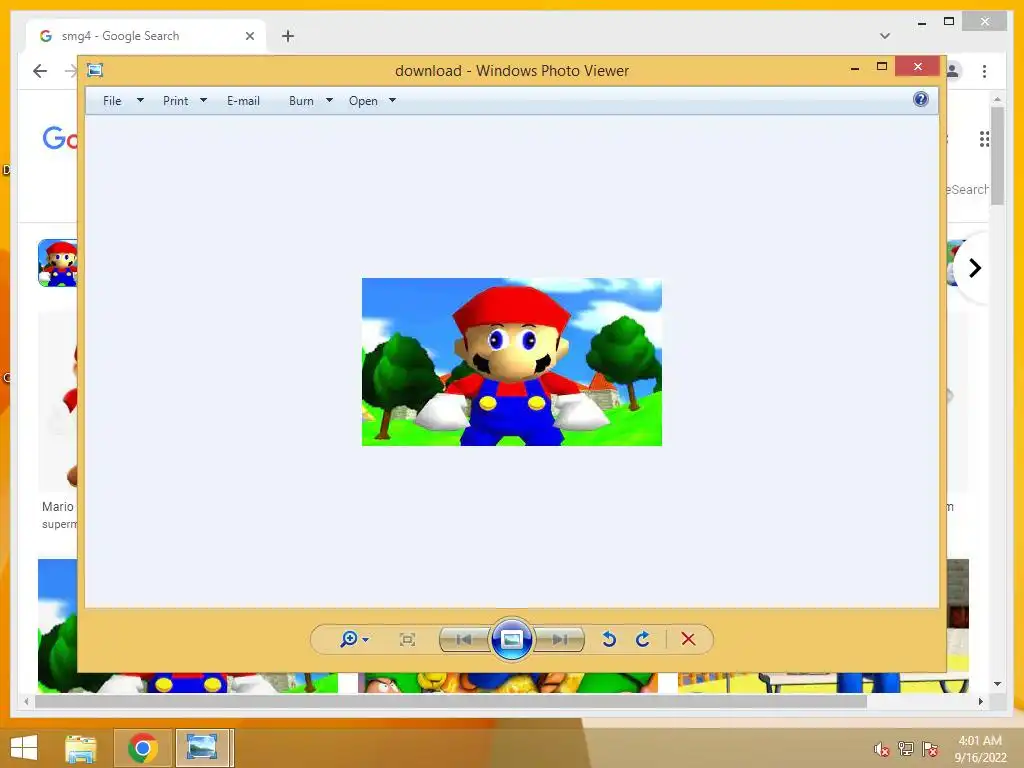Click Chrome's back arrow

40,71
